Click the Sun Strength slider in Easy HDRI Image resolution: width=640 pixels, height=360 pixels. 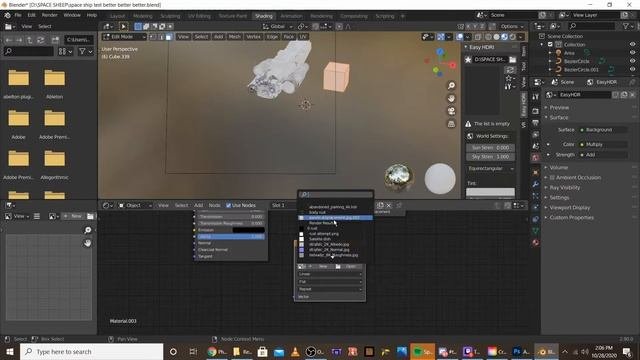[490, 148]
